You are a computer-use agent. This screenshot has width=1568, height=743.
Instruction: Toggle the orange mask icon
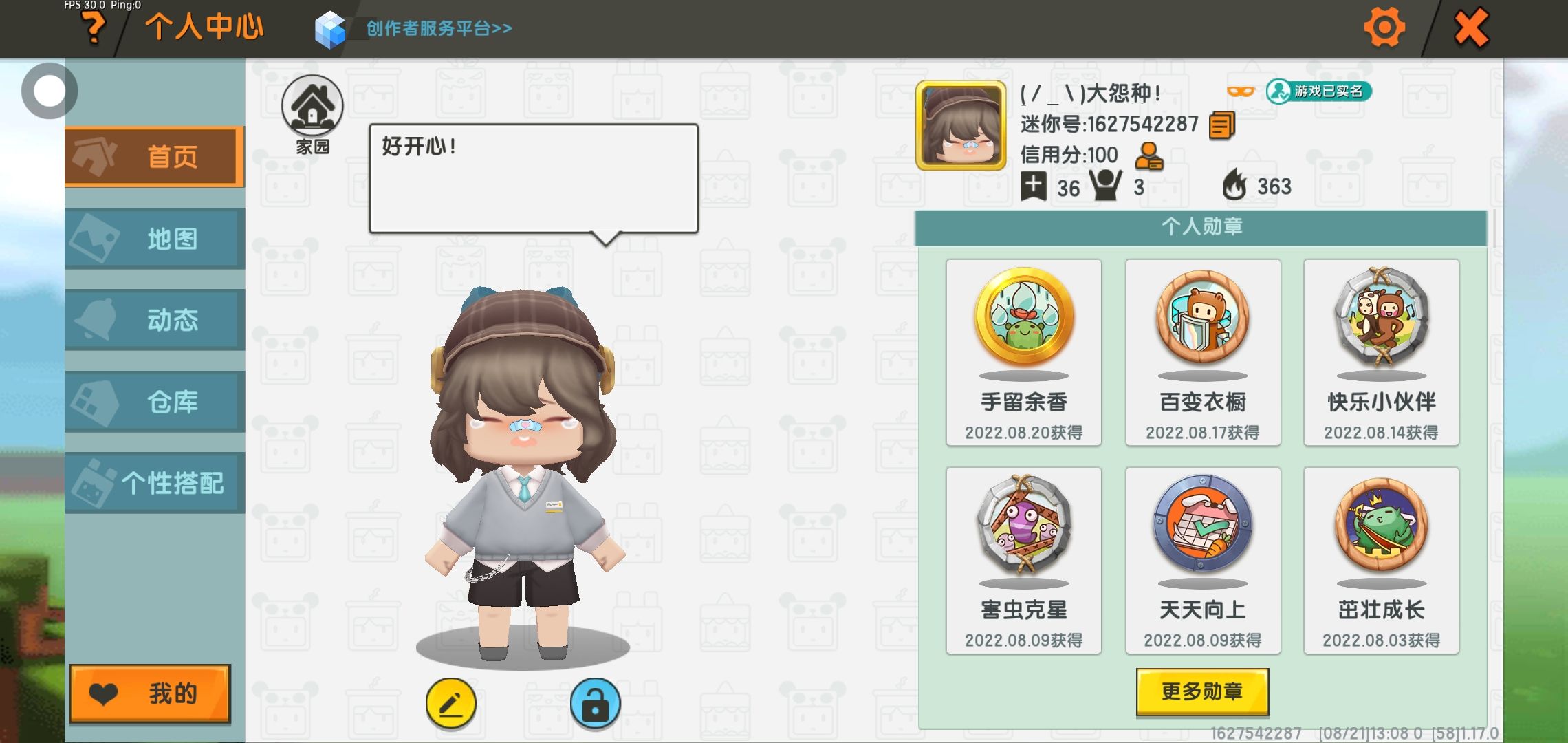pyautogui.click(x=1241, y=91)
